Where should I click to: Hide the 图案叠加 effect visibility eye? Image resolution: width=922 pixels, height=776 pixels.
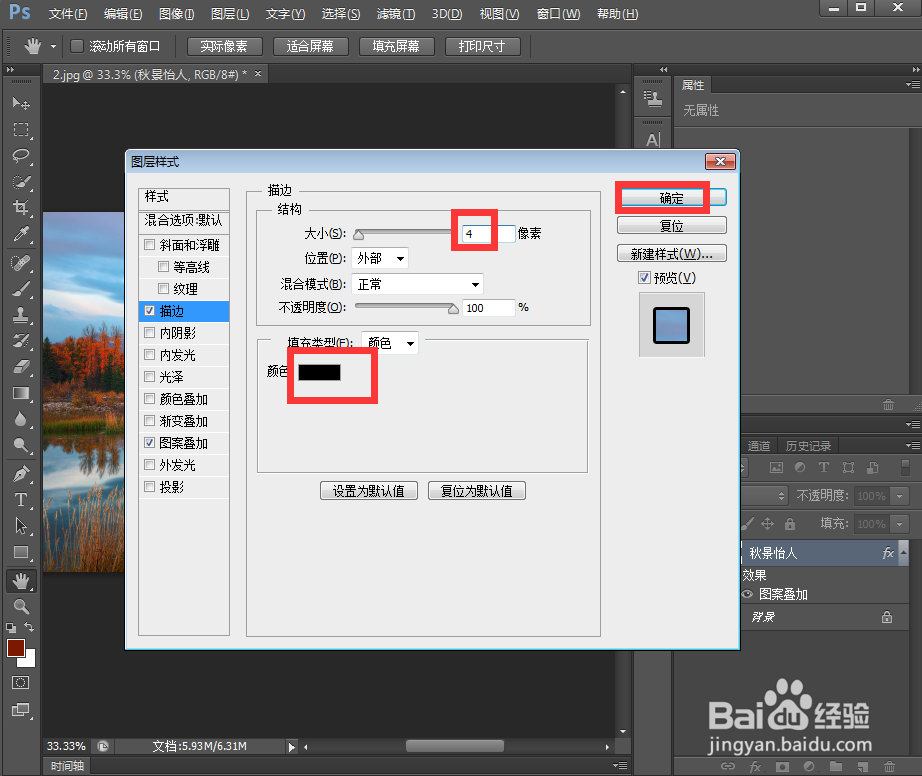pyautogui.click(x=748, y=594)
